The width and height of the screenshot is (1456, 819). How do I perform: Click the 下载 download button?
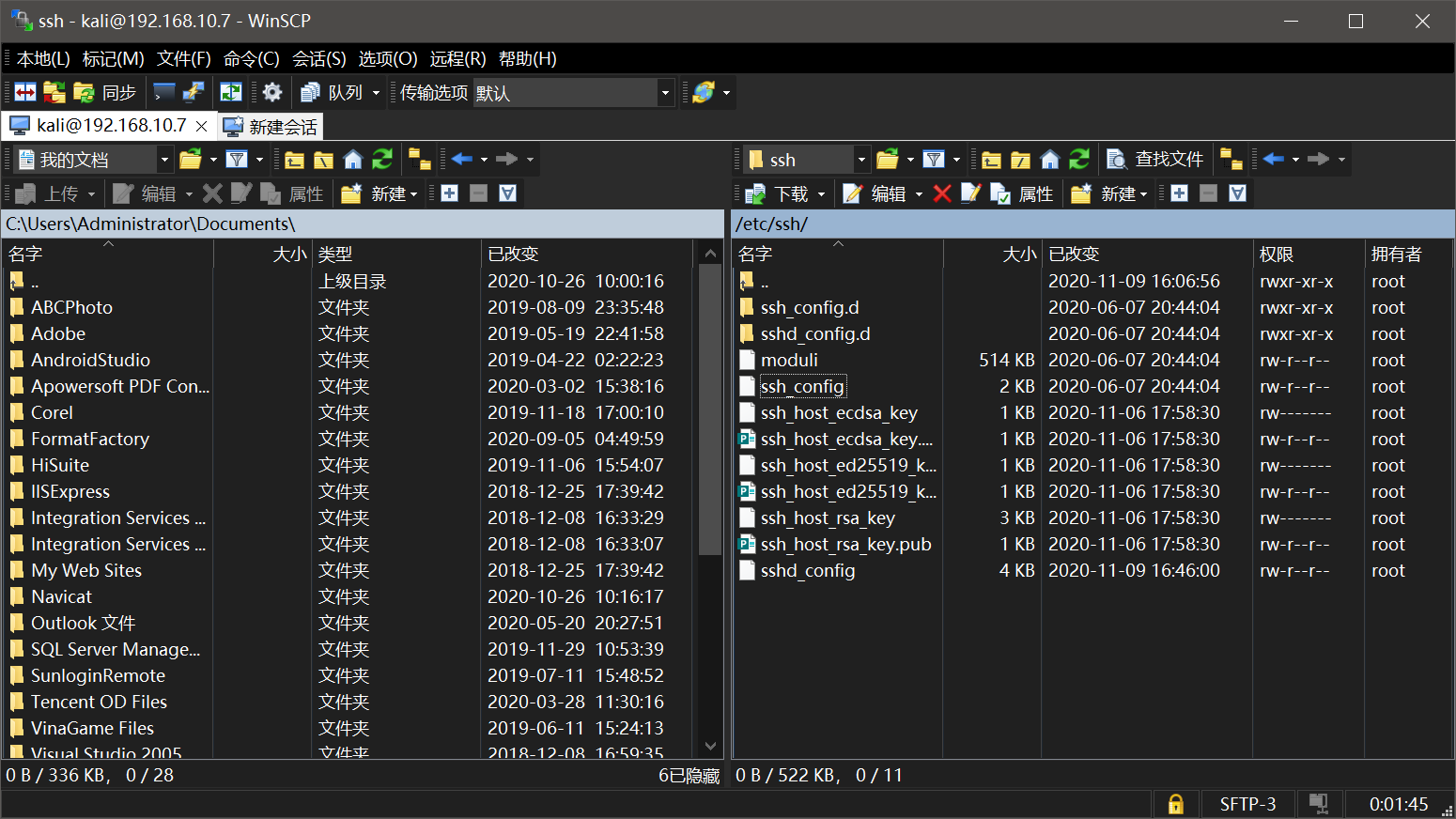tap(777, 193)
